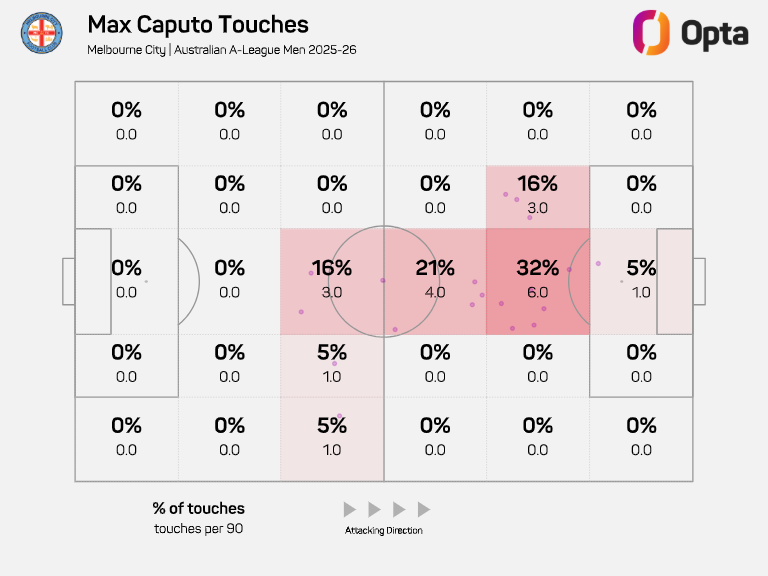Select the bottom-most 5% touch zone
This screenshot has height=576, width=768.
pyautogui.click(x=332, y=436)
